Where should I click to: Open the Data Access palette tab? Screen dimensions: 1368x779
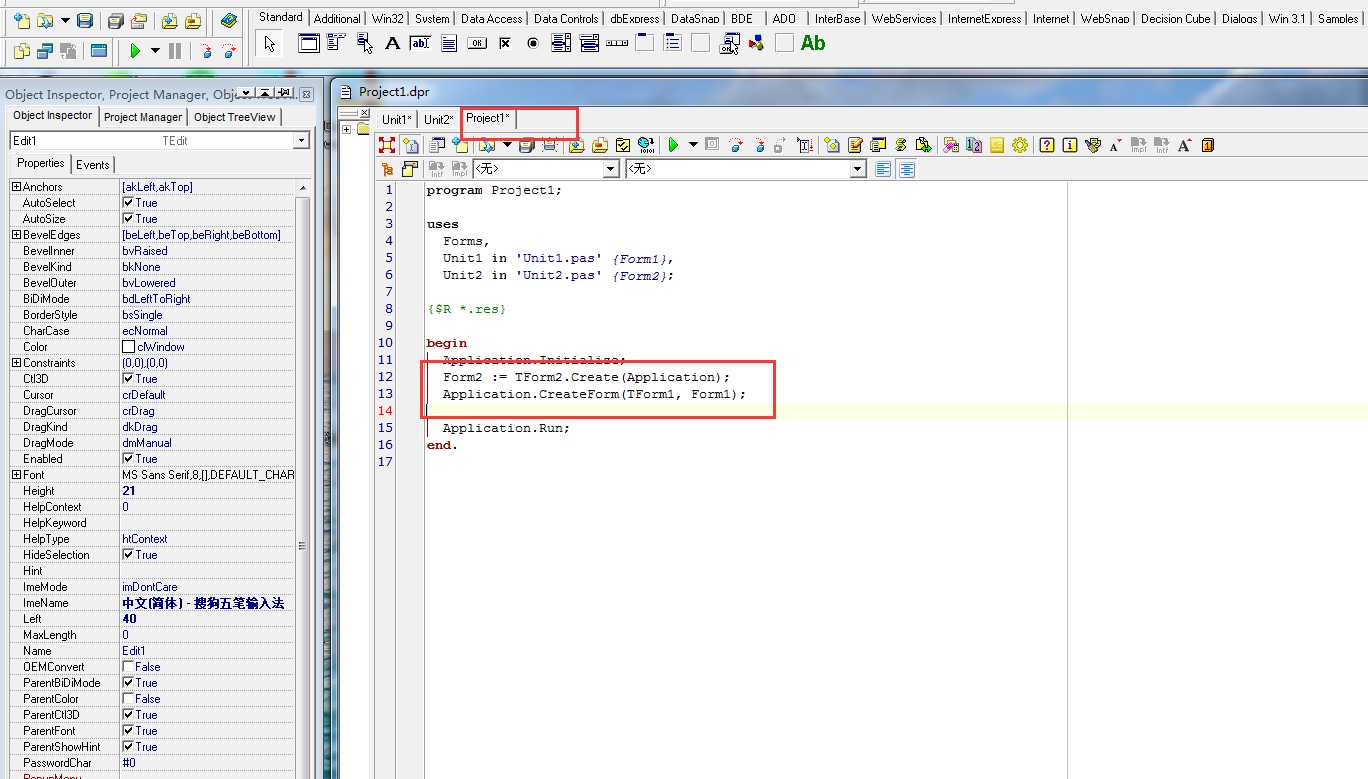click(x=491, y=18)
